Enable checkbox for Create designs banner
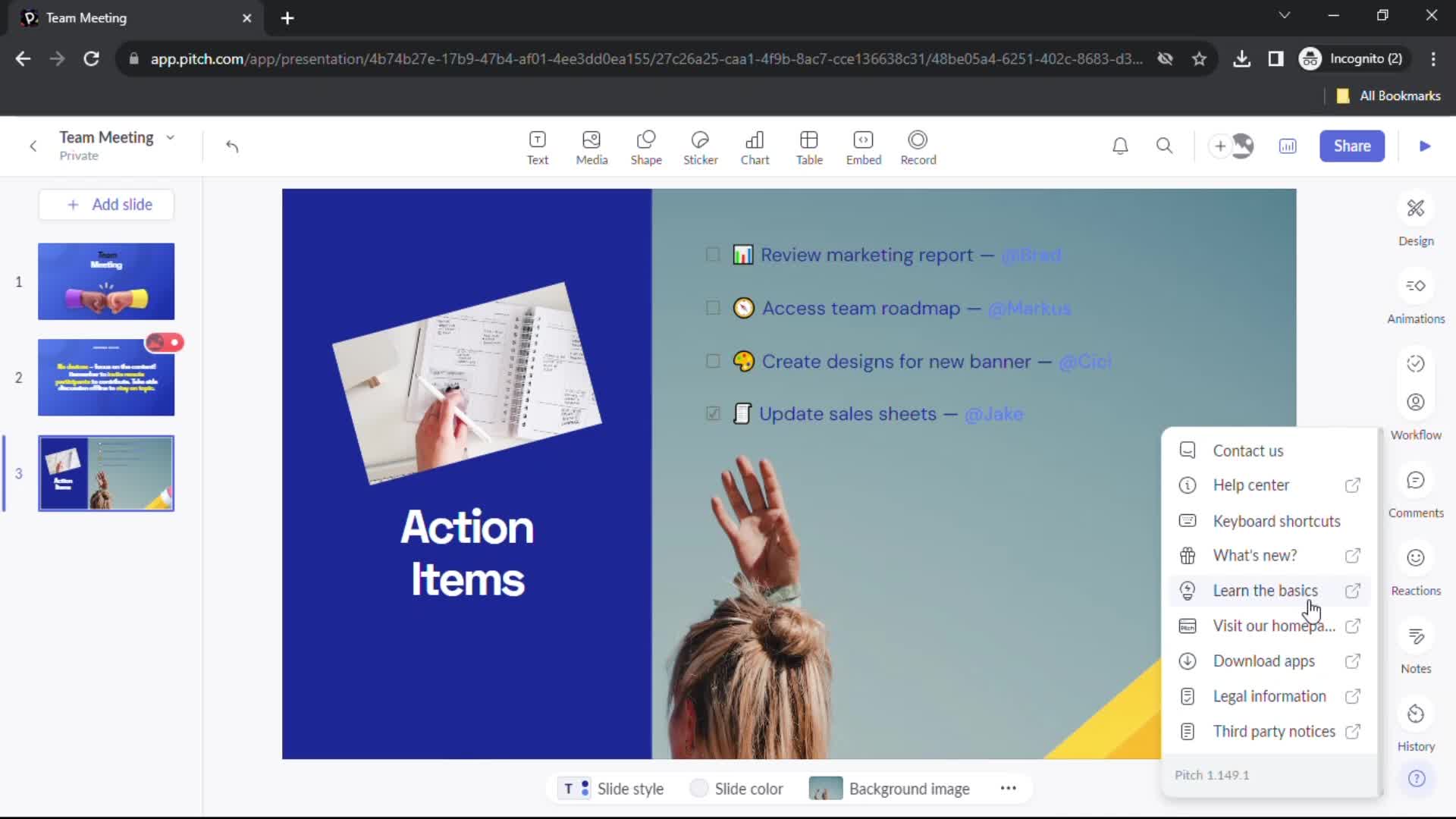The image size is (1456, 819). click(714, 360)
